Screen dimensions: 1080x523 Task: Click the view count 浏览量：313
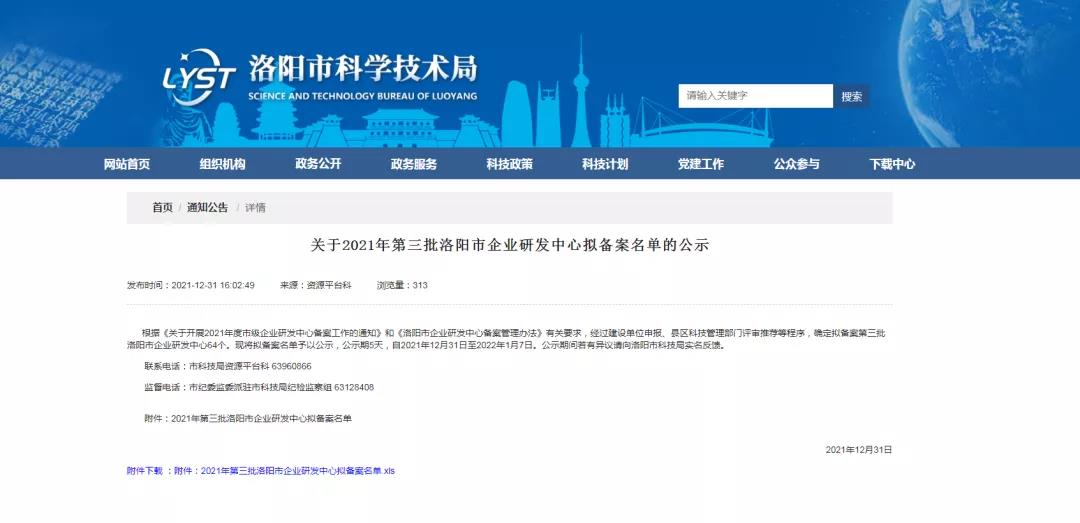click(x=402, y=285)
